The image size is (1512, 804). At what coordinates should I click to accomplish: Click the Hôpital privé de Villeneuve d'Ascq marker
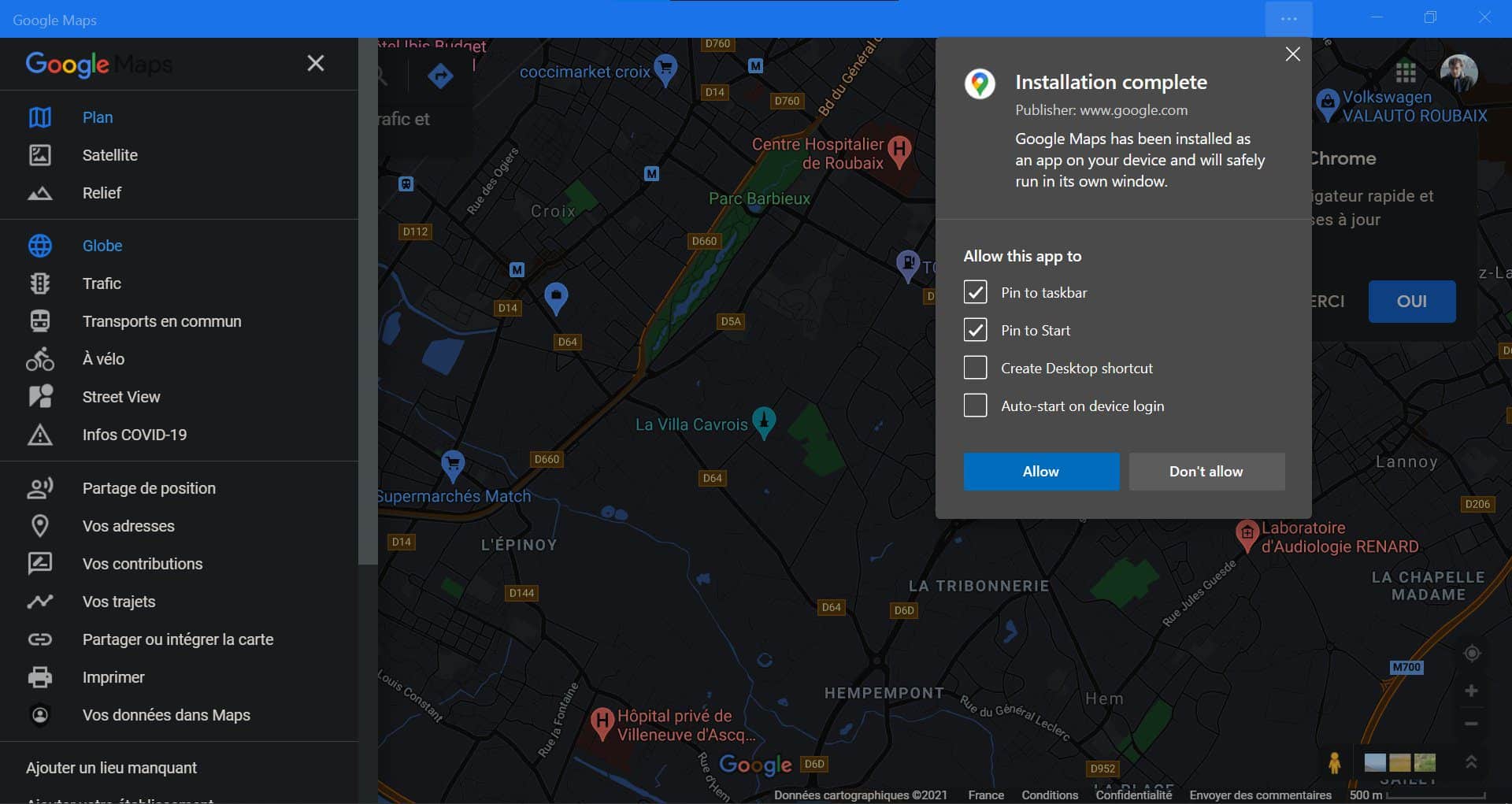click(602, 724)
